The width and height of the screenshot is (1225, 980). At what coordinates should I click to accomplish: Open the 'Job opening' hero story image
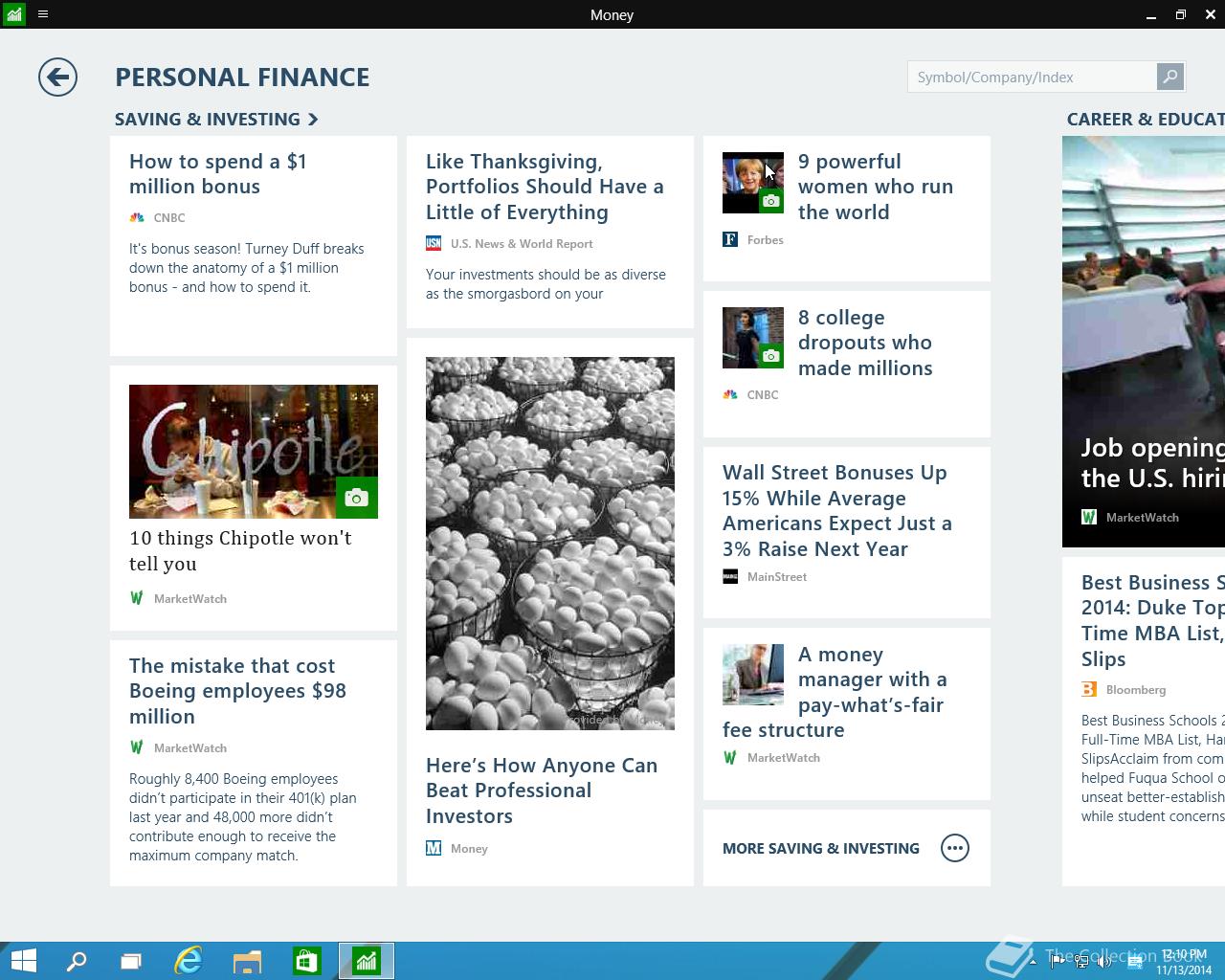(1144, 342)
